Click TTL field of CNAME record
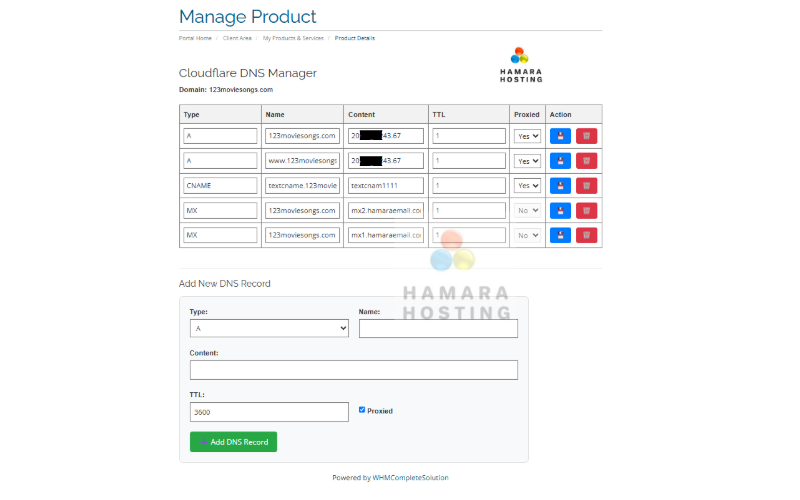Image resolution: width=800 pixels, height=500 pixels. coord(469,186)
